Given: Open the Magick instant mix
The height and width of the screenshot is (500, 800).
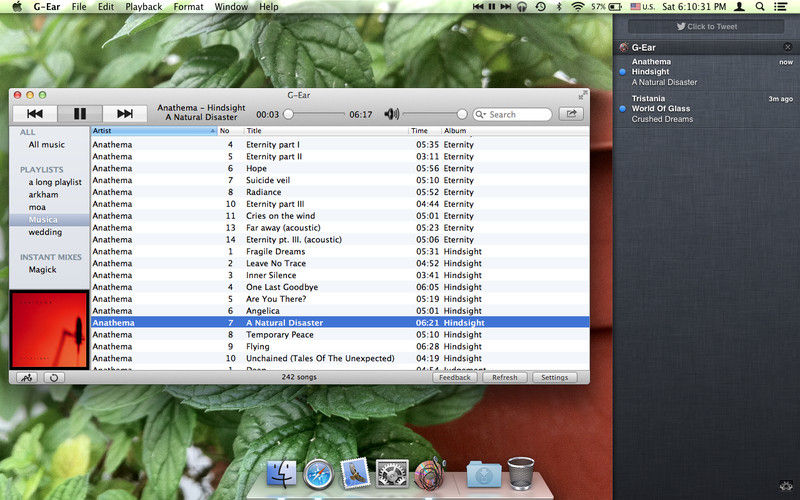Looking at the screenshot, I should pos(43,269).
